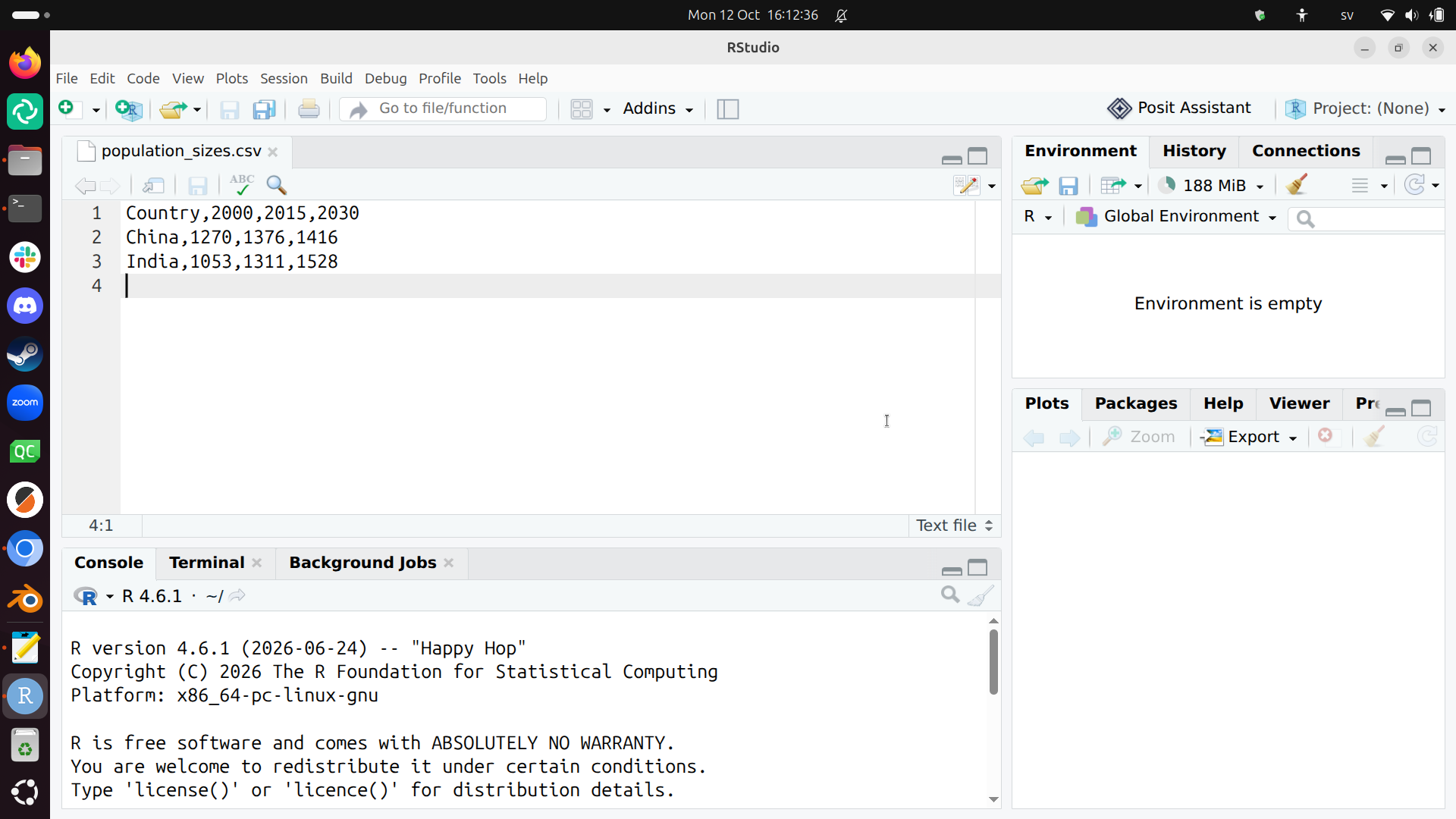Click the console vertical scrollbar thumb

click(993, 661)
